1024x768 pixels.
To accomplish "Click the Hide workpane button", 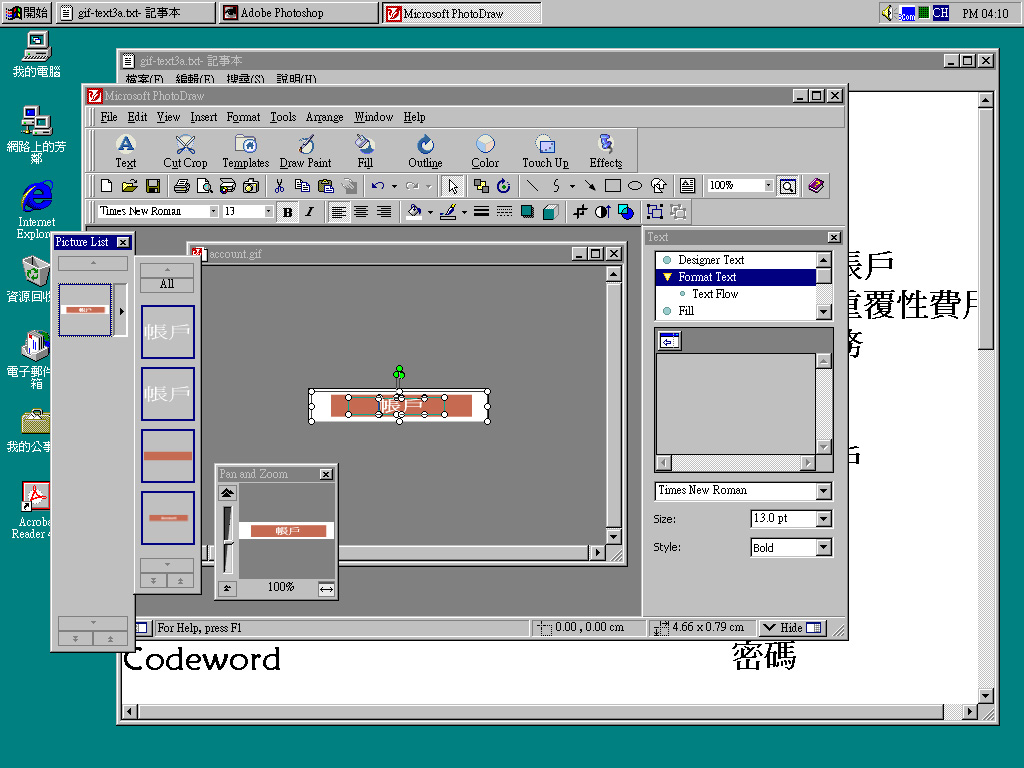I will coord(792,628).
